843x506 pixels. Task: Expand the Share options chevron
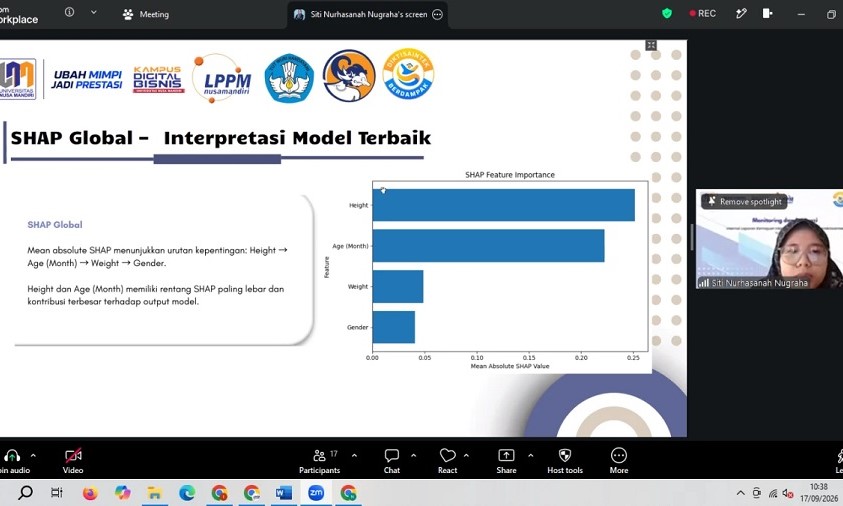pyautogui.click(x=531, y=455)
